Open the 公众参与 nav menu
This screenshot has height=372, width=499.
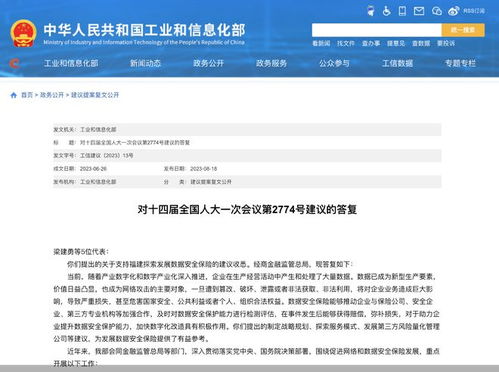(x=334, y=63)
